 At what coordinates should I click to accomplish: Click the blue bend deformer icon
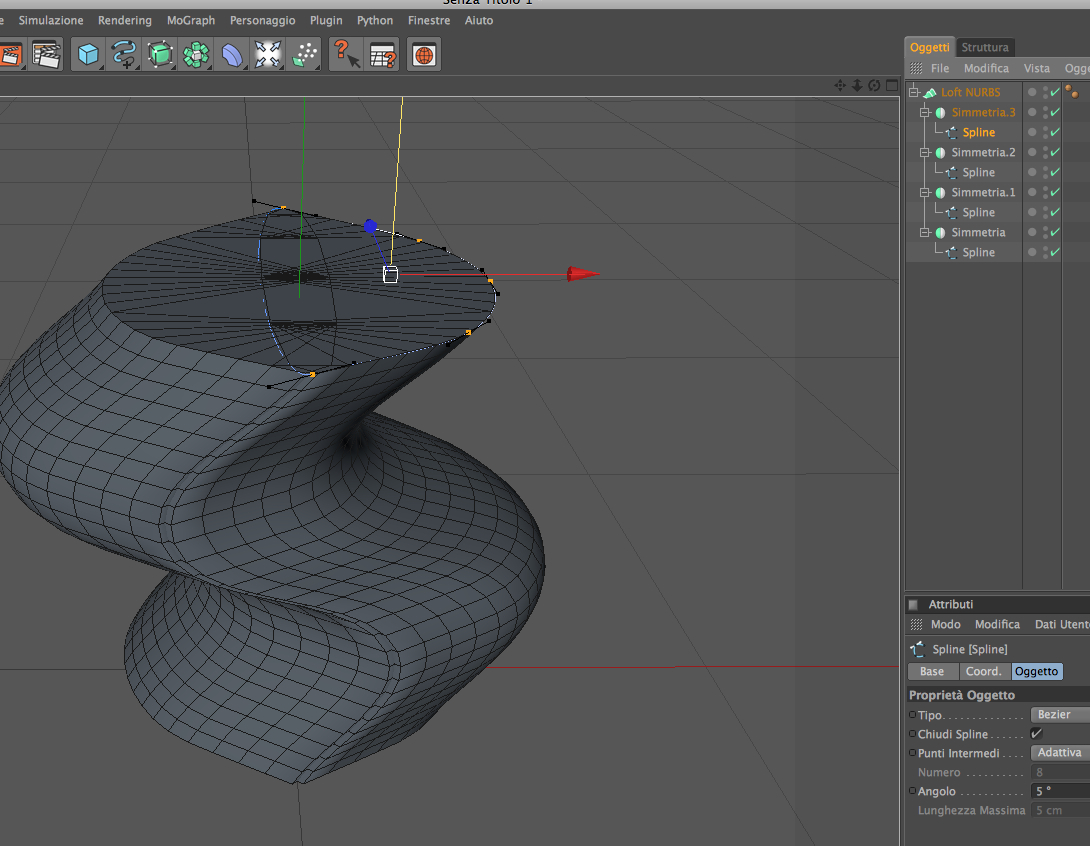232,54
